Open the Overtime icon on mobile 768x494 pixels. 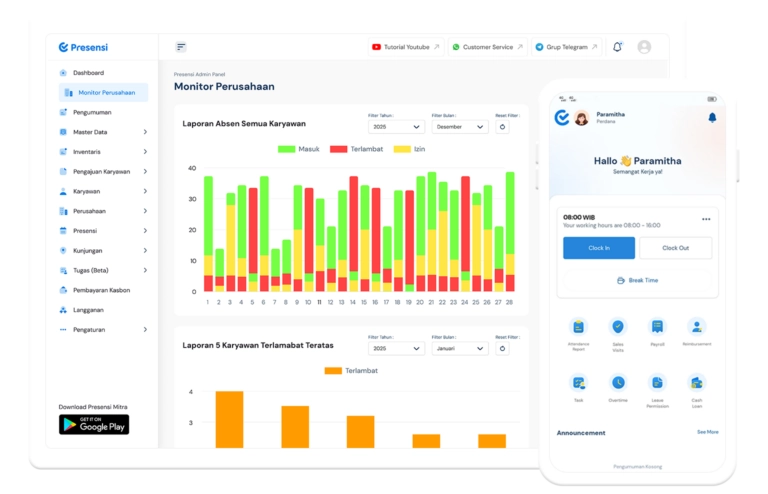pyautogui.click(x=618, y=383)
